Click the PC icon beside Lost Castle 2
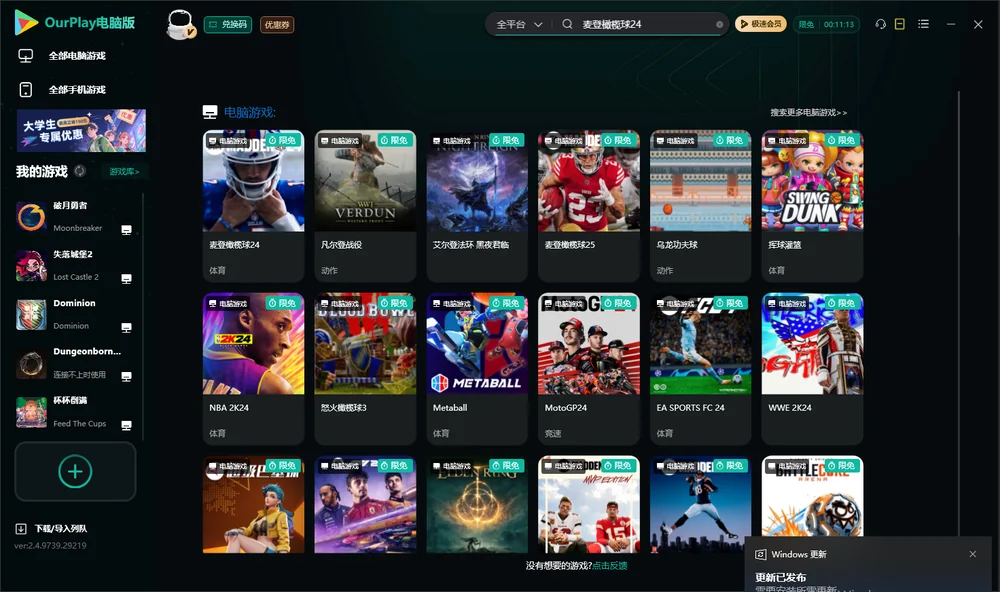This screenshot has width=1000, height=592. (126, 279)
